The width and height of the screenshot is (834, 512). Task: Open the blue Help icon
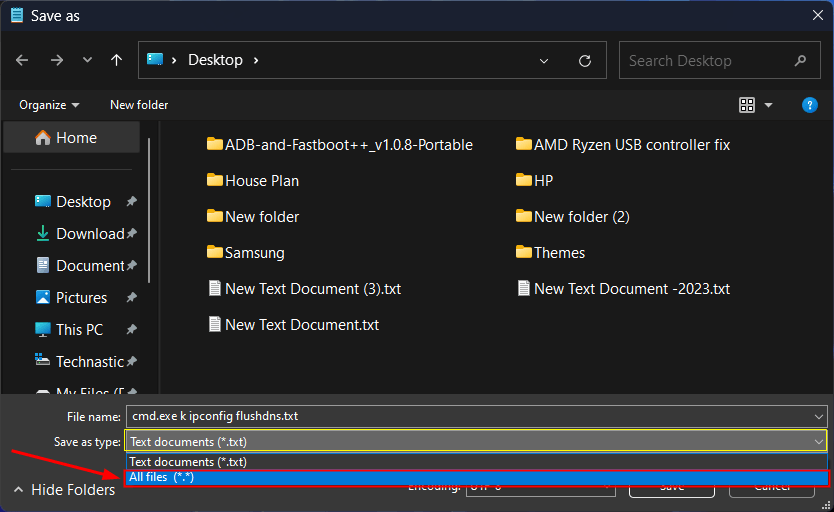click(x=809, y=105)
